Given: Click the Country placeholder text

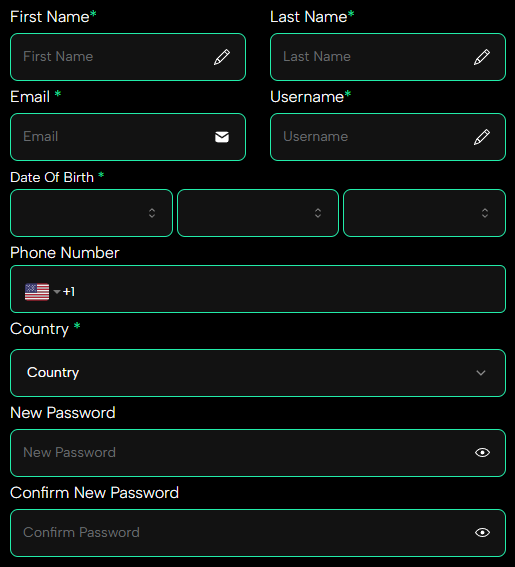Looking at the screenshot, I should pos(53,373).
